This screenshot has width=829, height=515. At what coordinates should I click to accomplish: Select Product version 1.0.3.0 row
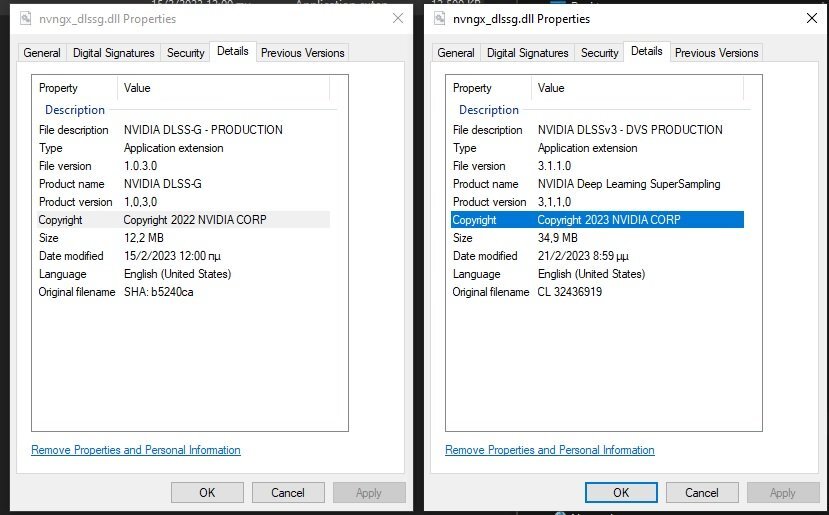(x=183, y=202)
